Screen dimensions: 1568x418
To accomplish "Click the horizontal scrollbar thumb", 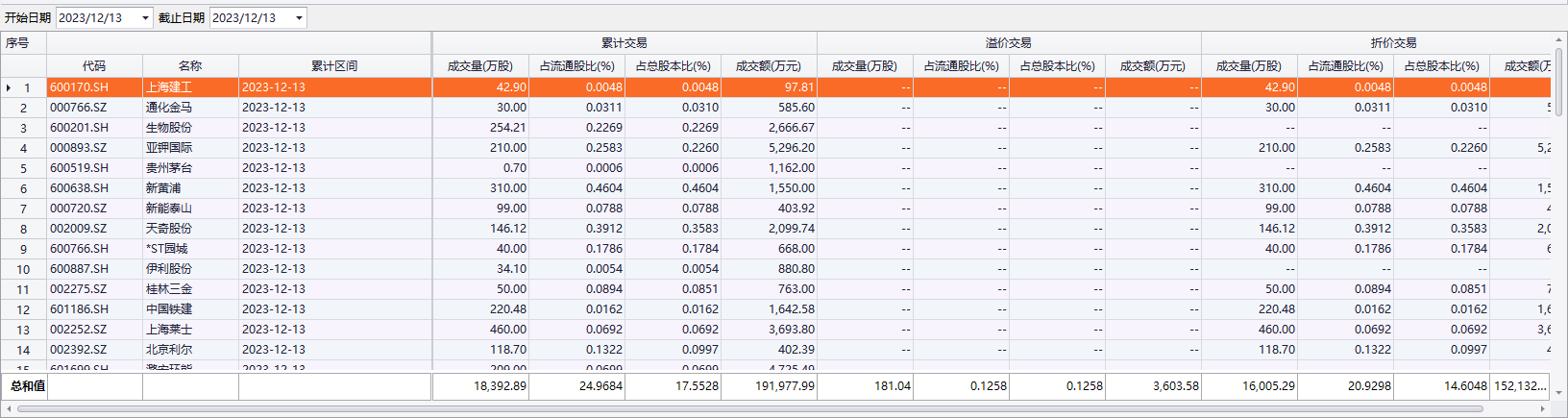I will point(749,409).
